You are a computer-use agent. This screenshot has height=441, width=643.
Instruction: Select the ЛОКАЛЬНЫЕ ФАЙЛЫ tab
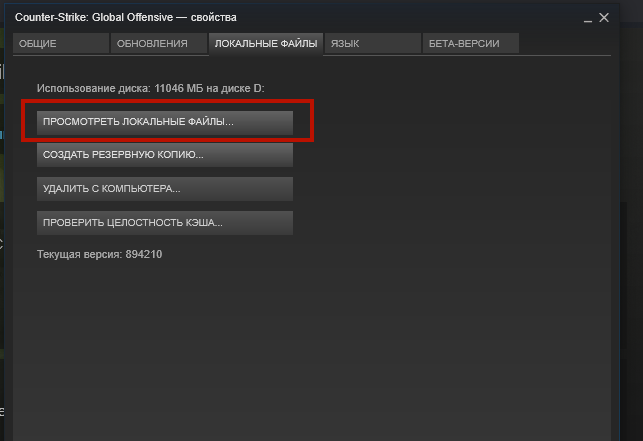pyautogui.click(x=266, y=44)
